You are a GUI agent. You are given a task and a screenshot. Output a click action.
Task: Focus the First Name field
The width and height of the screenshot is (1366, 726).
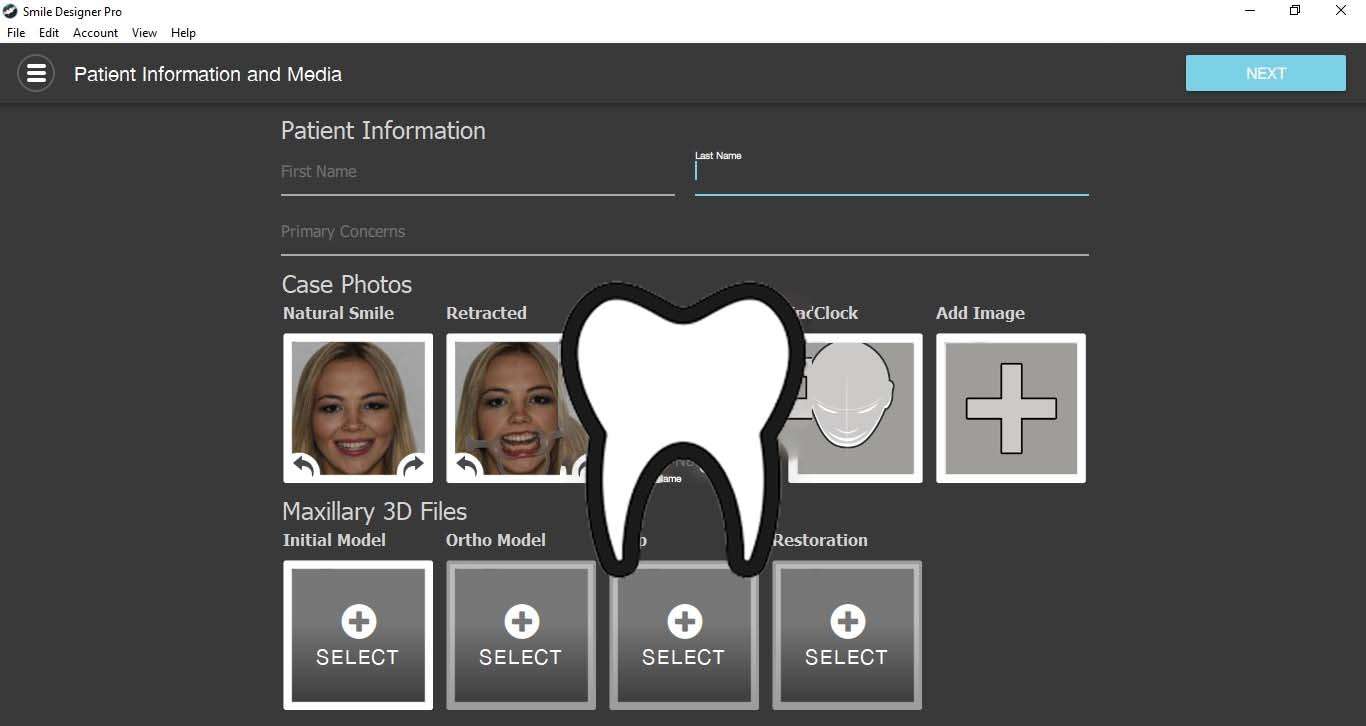[x=477, y=173]
